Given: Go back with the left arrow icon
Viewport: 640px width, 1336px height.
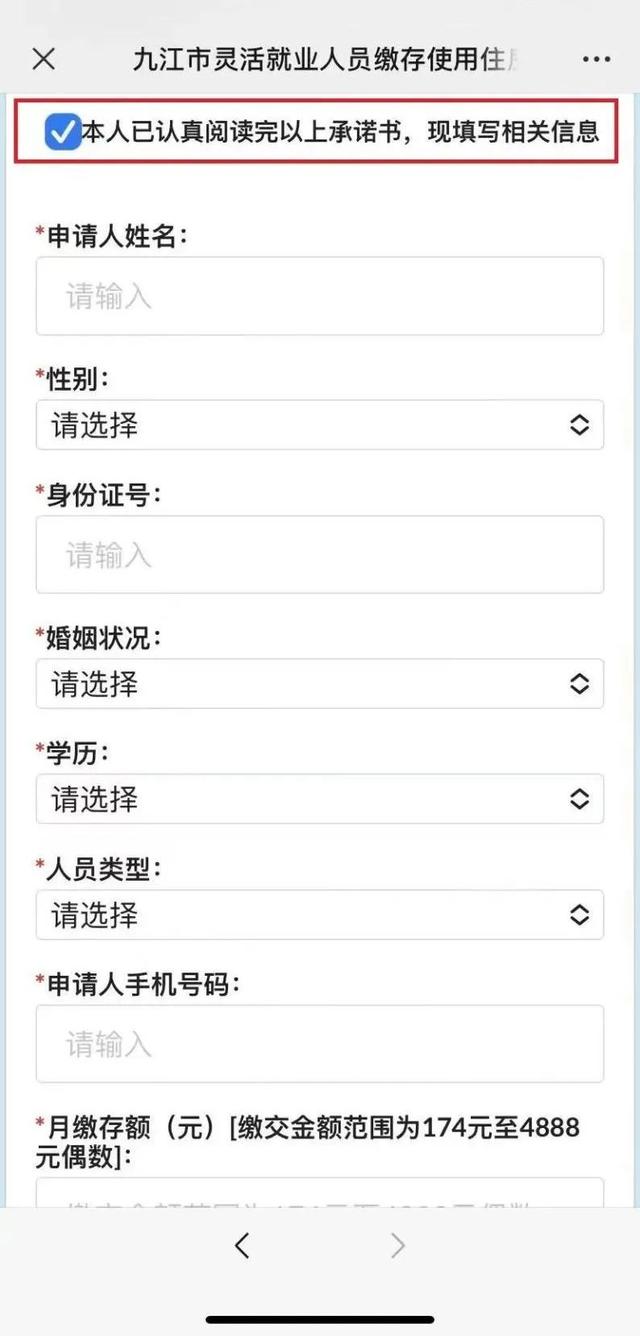Looking at the screenshot, I should click(x=242, y=1244).
